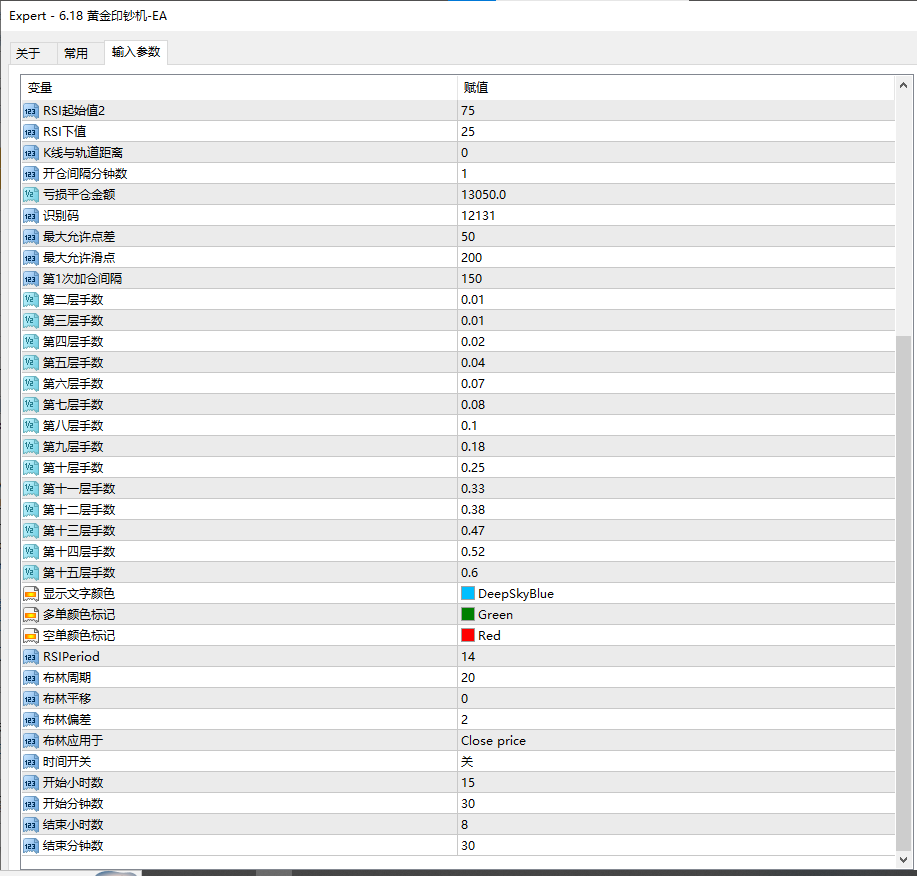Click the integer icon beside RSI起始值2
Viewport: 917px width, 876px height.
[x=31, y=111]
